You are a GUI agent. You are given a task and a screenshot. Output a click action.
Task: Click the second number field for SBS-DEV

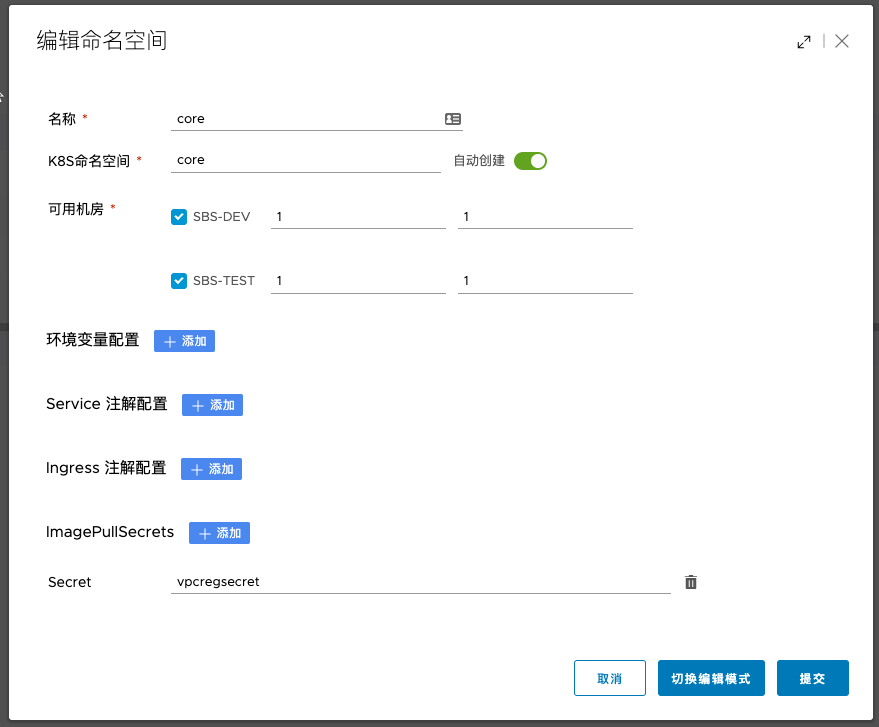(545, 217)
